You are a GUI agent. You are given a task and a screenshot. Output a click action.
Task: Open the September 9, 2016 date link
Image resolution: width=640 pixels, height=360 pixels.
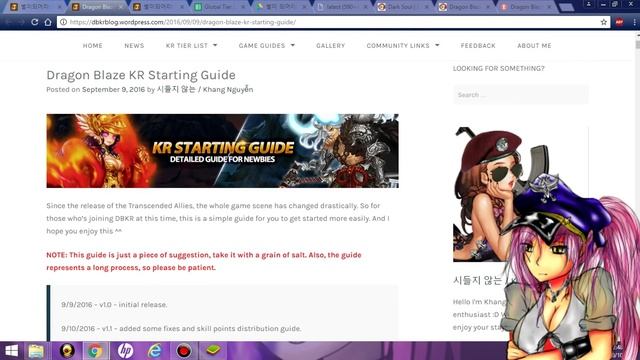113,89
